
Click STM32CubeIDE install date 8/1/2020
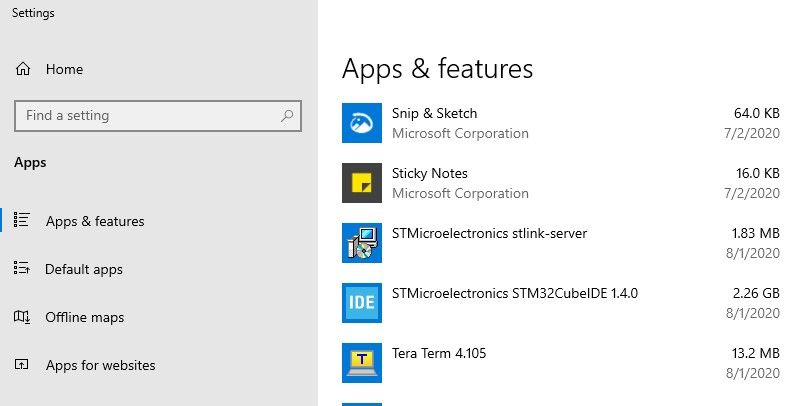pyautogui.click(x=753, y=313)
